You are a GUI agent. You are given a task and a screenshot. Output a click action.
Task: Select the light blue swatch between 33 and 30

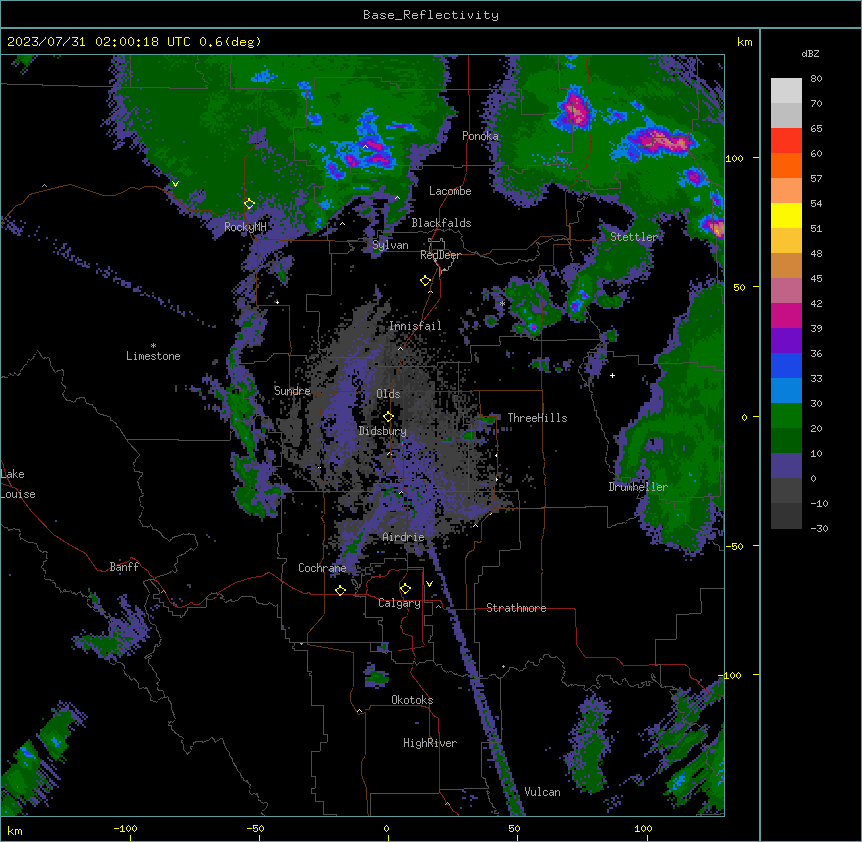point(786,391)
